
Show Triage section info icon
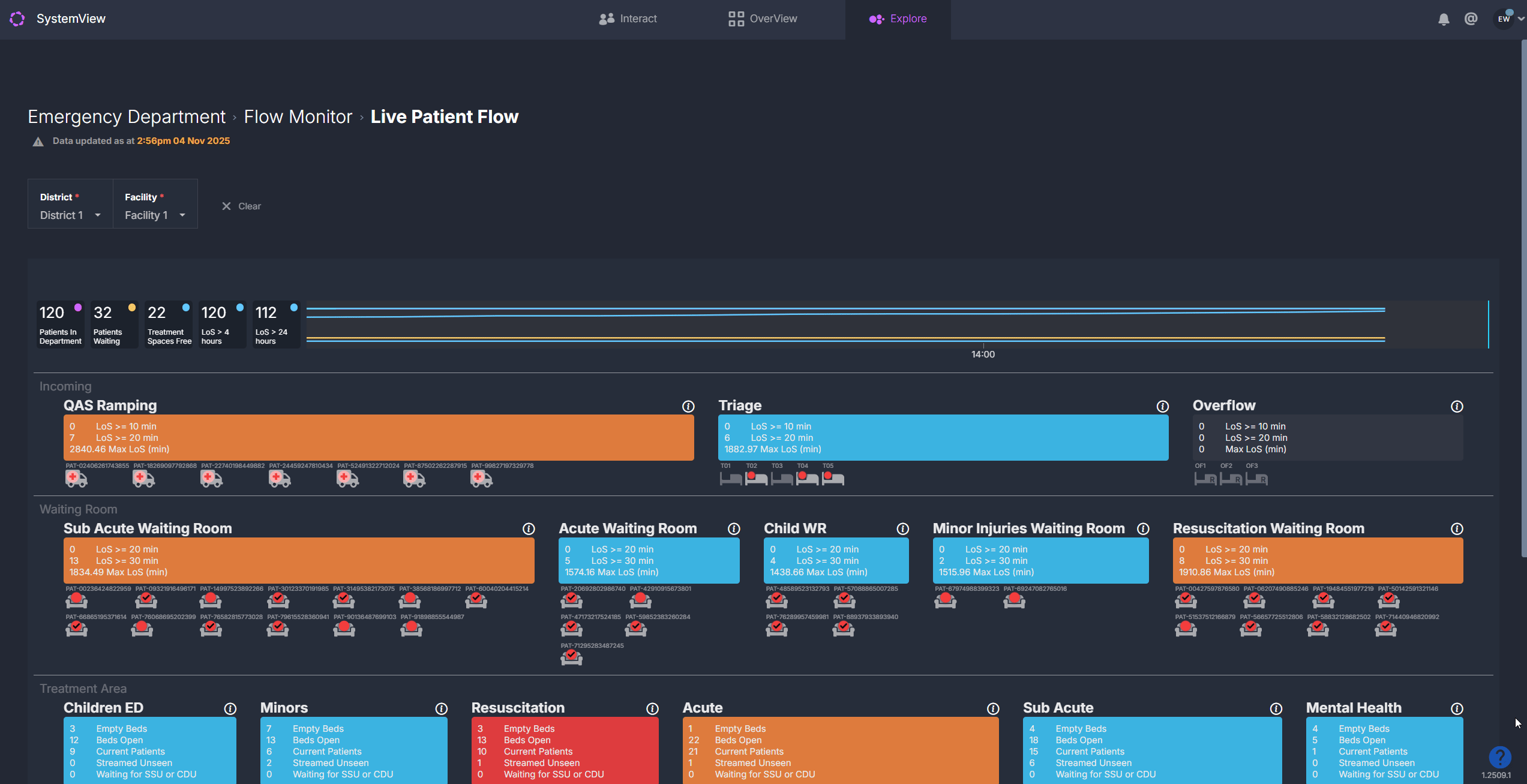1162,407
